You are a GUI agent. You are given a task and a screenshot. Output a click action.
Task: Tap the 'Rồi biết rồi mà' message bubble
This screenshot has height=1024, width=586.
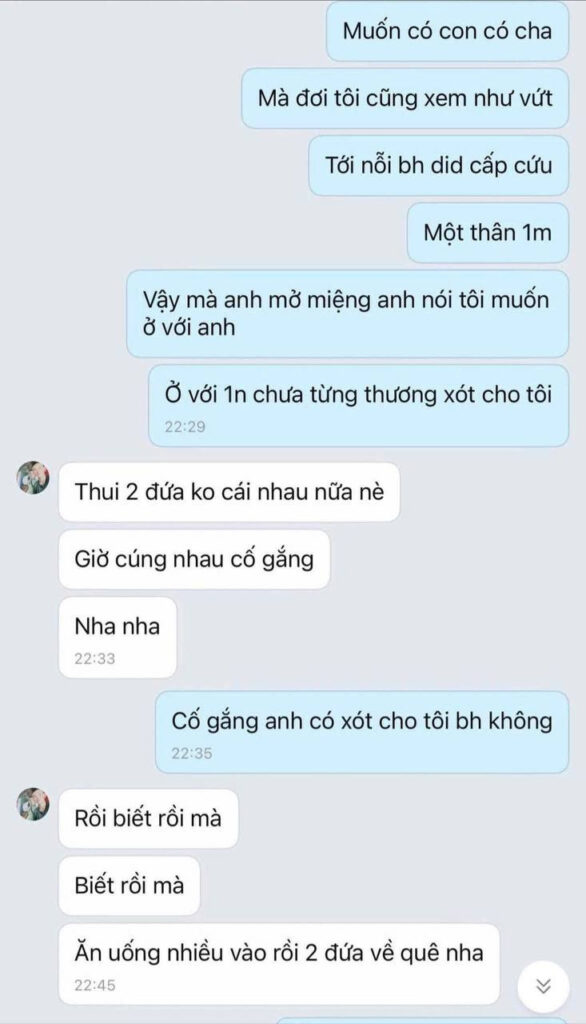[x=148, y=818]
